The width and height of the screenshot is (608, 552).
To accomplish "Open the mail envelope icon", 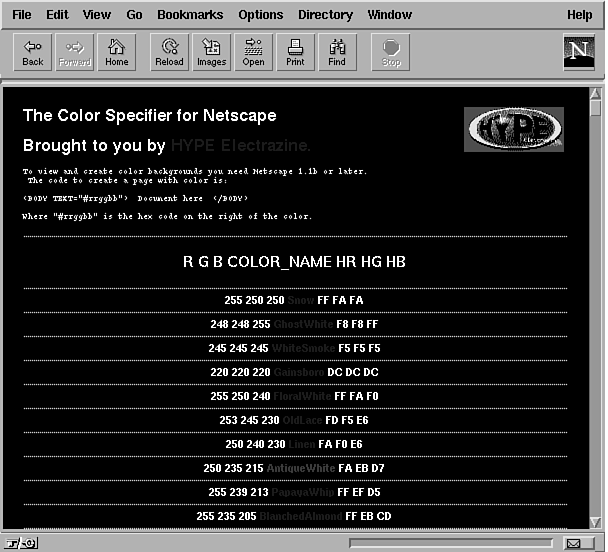I will pyautogui.click(x=573, y=543).
